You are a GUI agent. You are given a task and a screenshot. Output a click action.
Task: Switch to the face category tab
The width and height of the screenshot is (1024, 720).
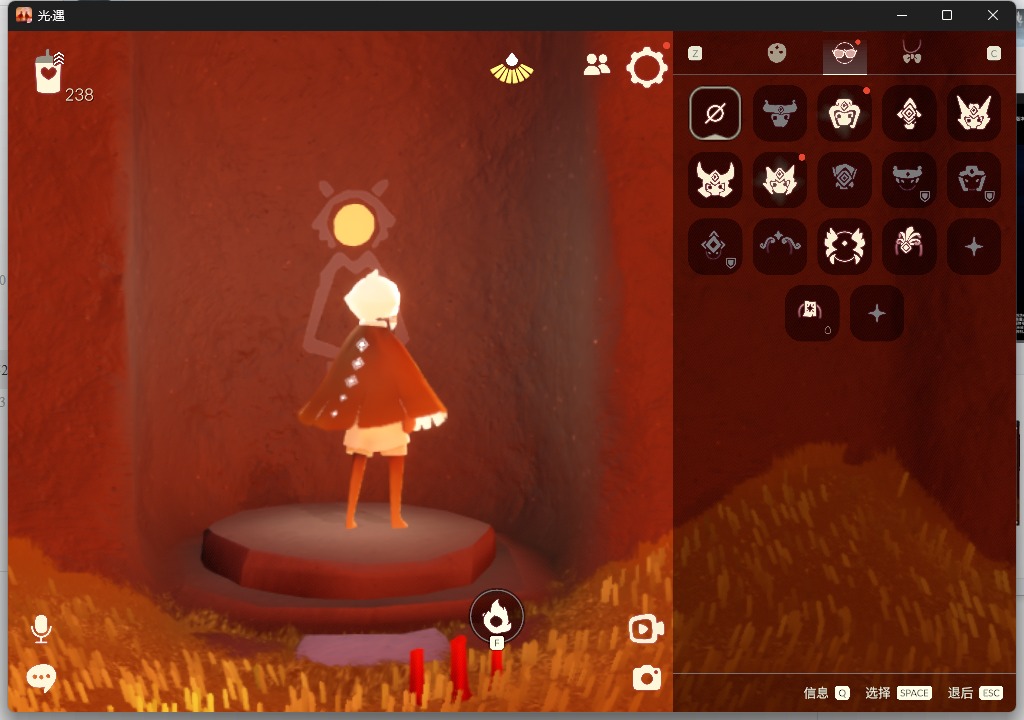[x=776, y=53]
